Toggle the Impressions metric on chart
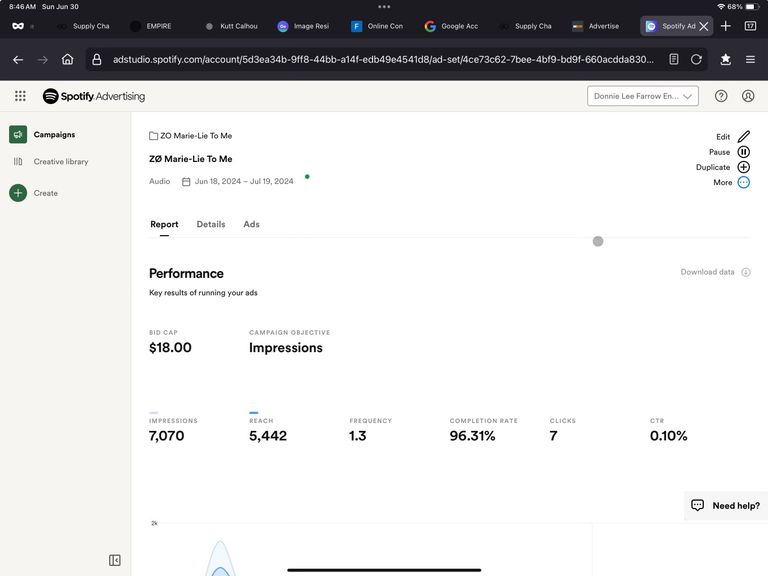The width and height of the screenshot is (768, 576). click(173, 429)
